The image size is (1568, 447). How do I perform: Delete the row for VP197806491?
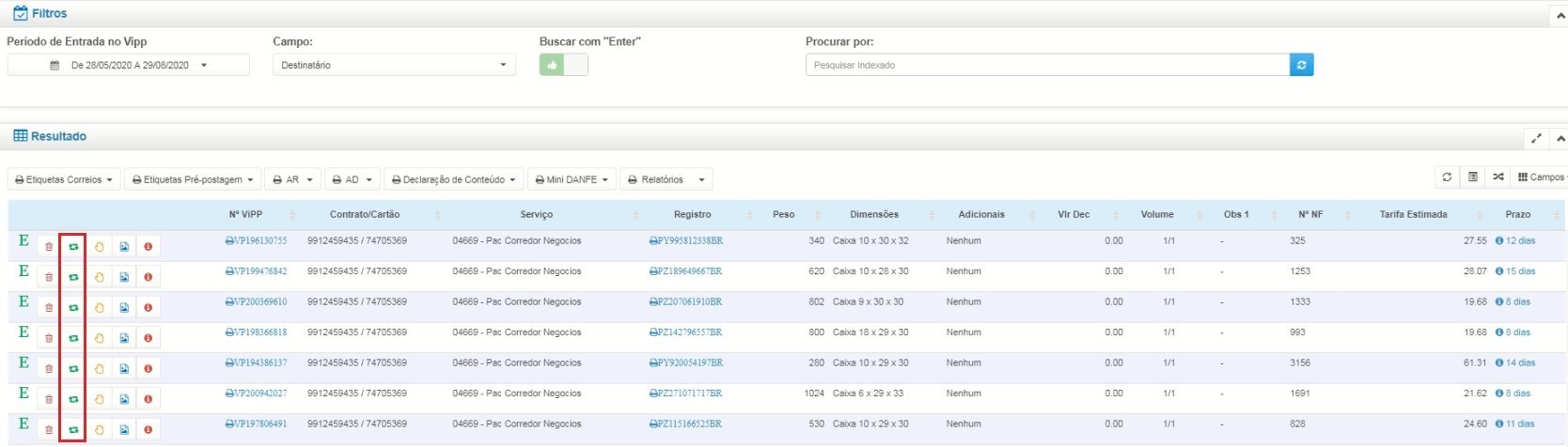(49, 430)
